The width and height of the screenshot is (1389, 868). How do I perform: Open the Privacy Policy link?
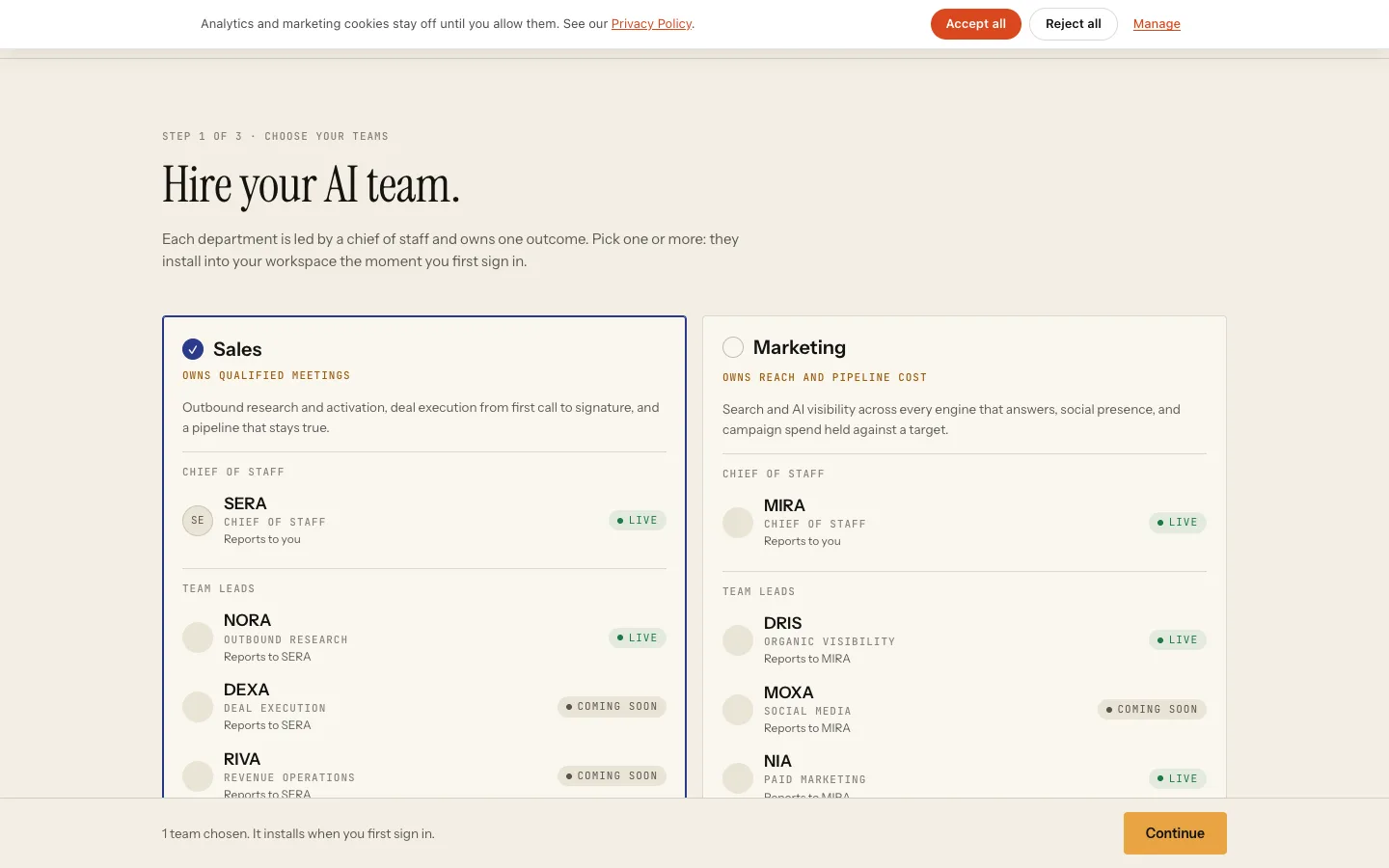coord(651,24)
